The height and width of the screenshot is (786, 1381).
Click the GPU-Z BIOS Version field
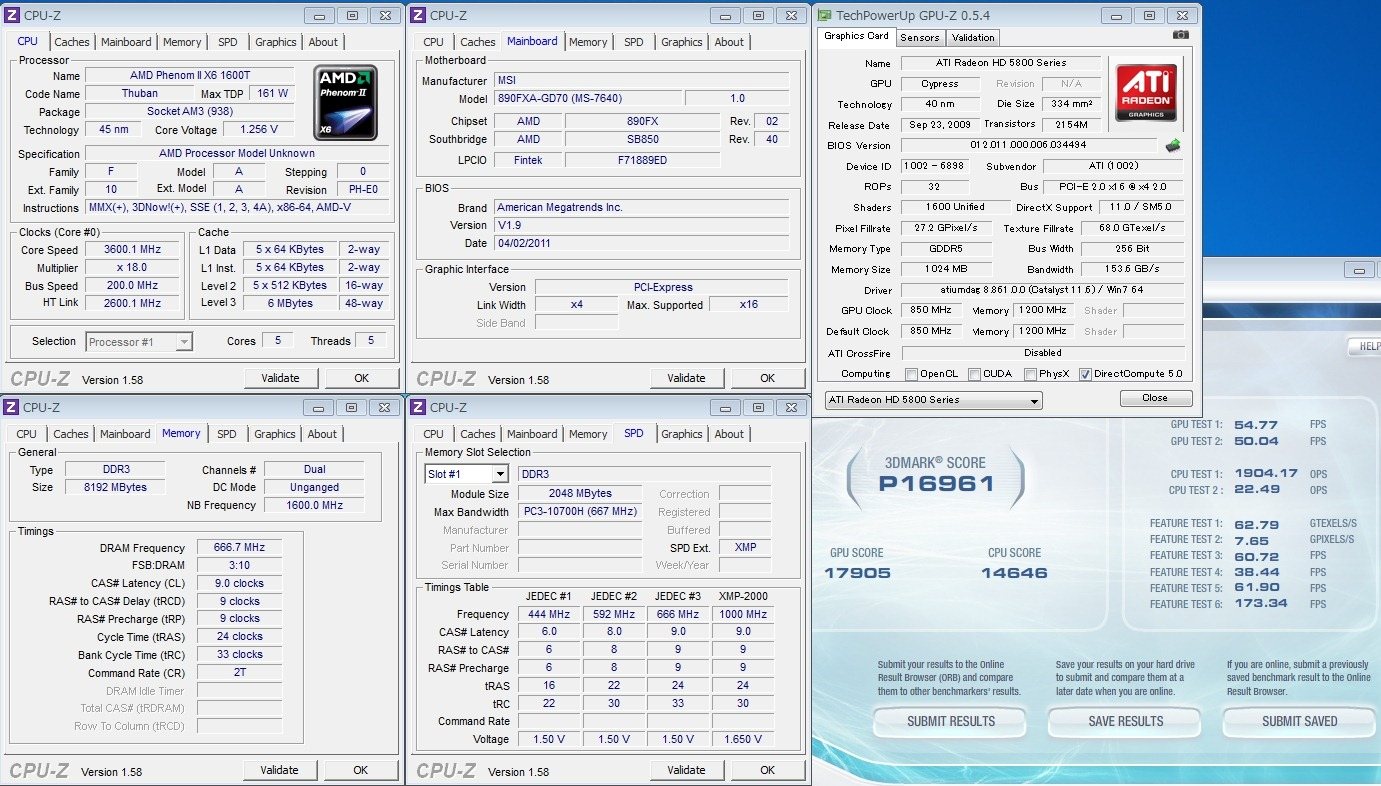point(1029,146)
